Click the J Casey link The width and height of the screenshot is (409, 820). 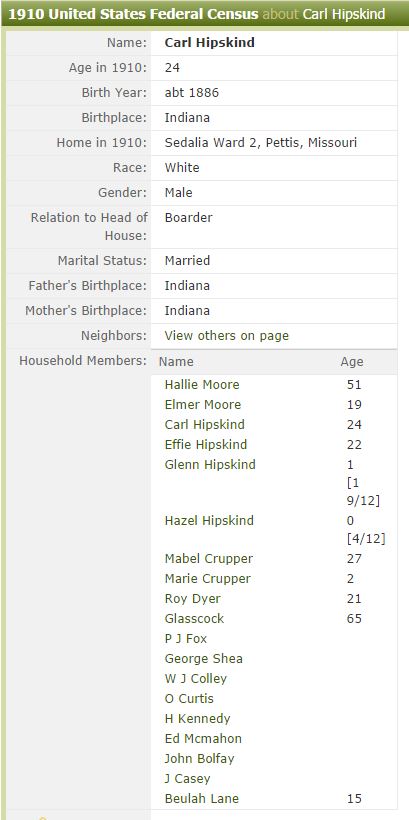pyautogui.click(x=187, y=779)
